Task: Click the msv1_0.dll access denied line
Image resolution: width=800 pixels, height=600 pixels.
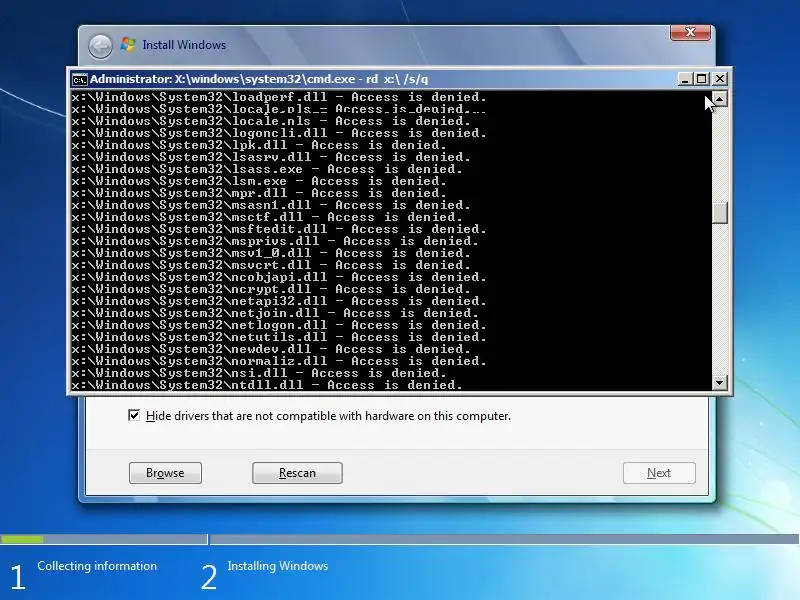Action: (271, 253)
